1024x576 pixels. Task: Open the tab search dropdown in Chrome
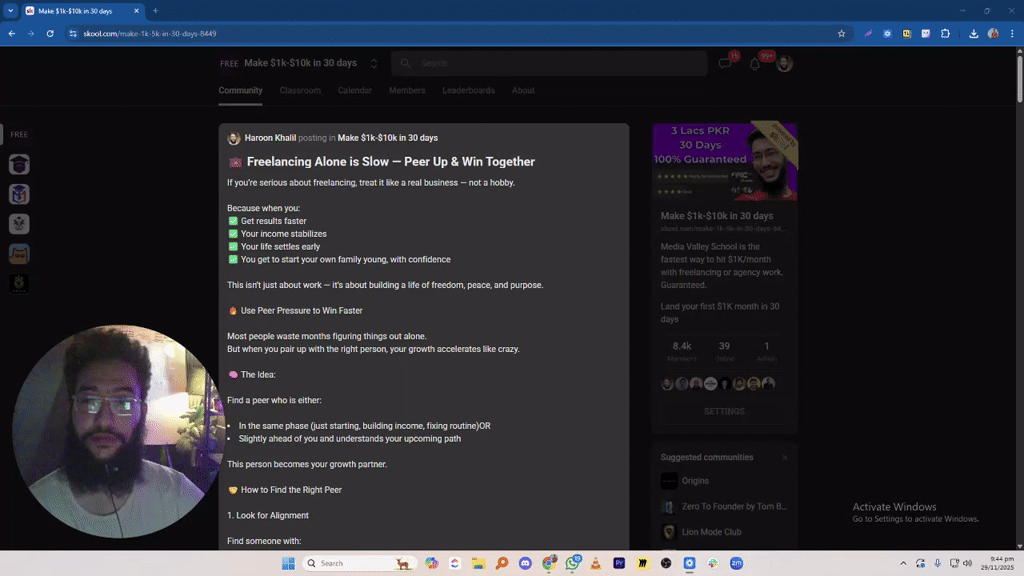tap(10, 10)
